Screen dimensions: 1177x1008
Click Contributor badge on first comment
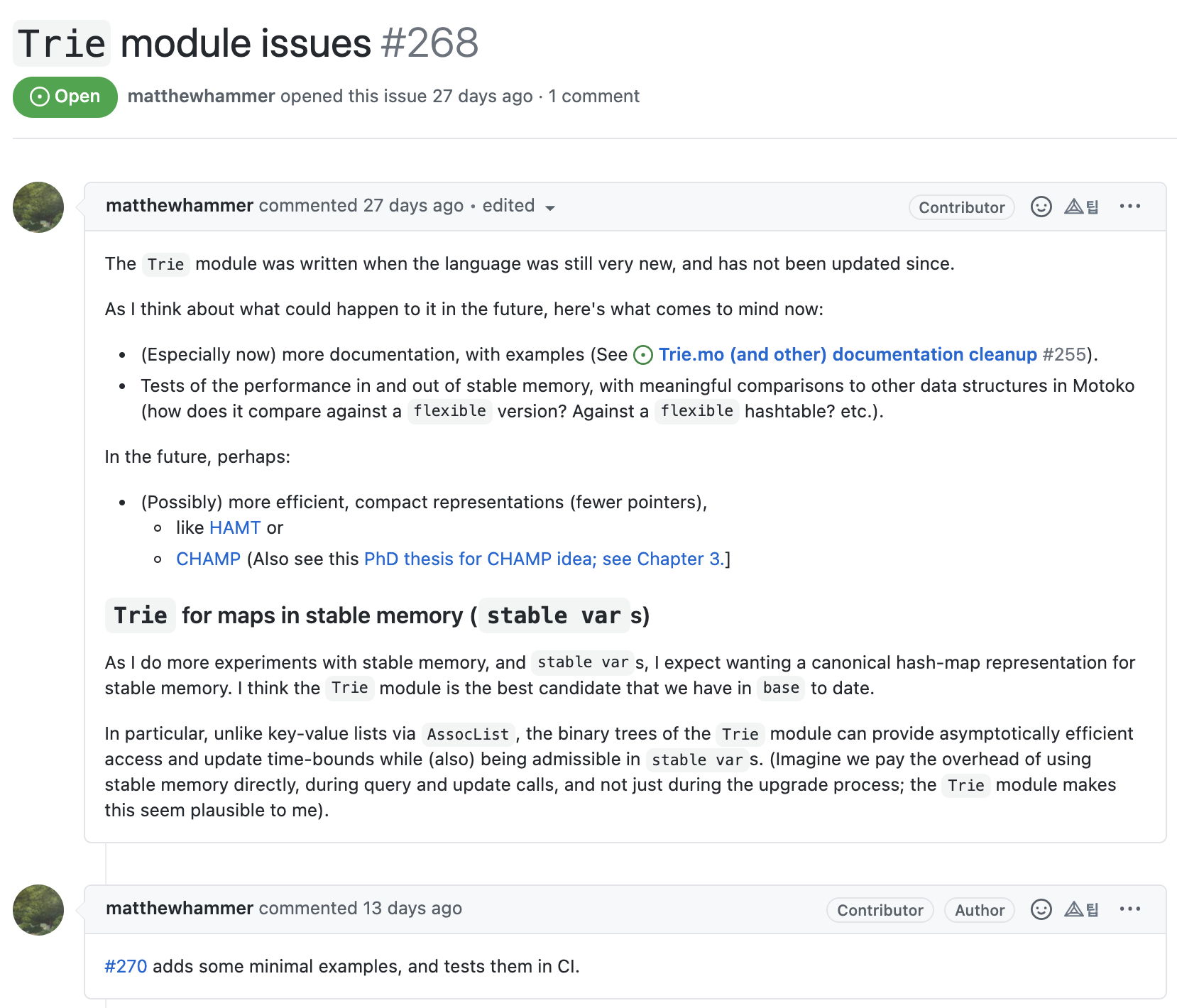click(962, 207)
